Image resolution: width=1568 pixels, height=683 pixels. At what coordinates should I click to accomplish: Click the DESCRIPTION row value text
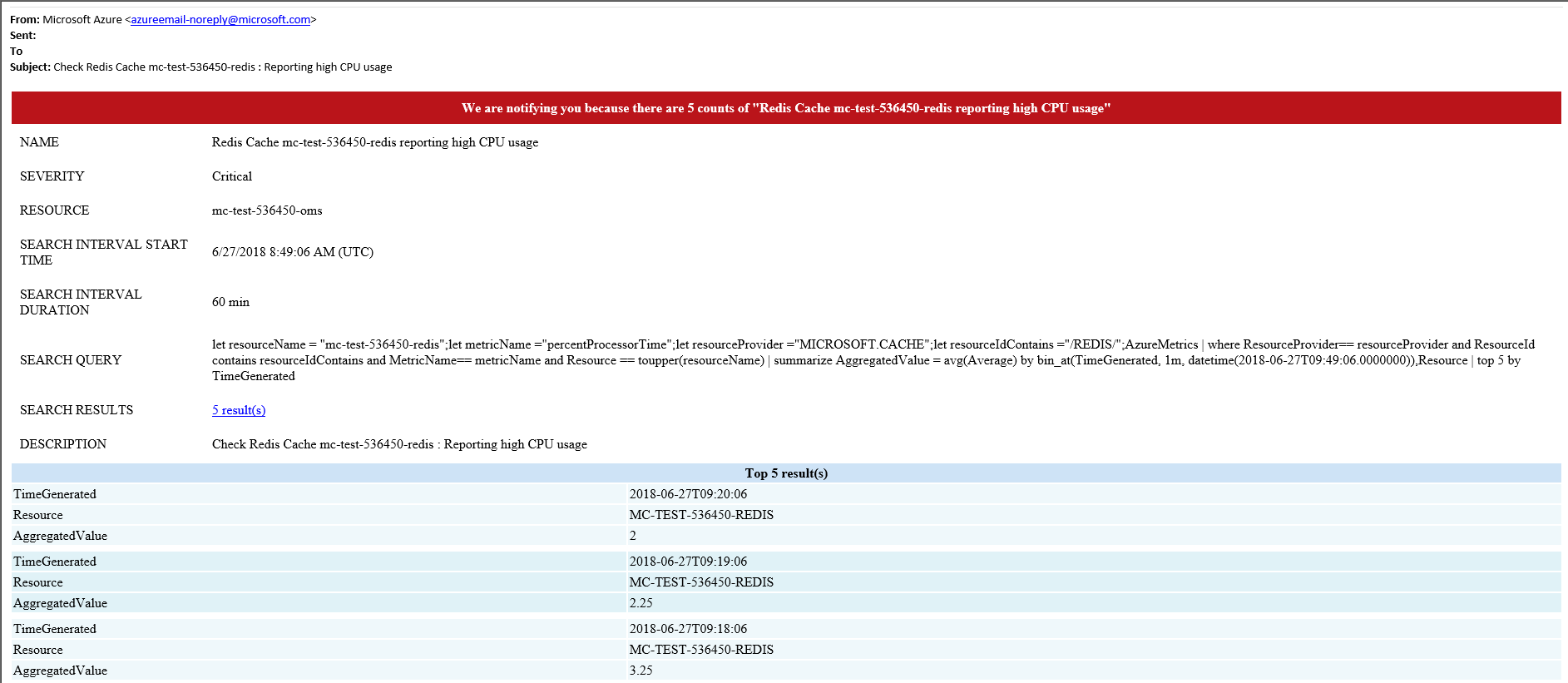pos(399,444)
